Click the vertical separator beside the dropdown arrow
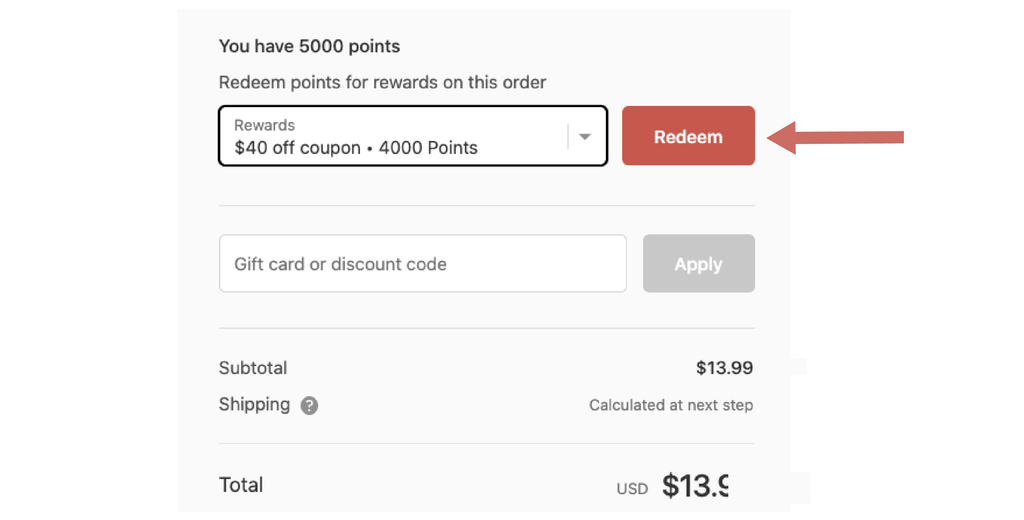Image resolution: width=1024 pixels, height=520 pixels. pyautogui.click(x=568, y=137)
